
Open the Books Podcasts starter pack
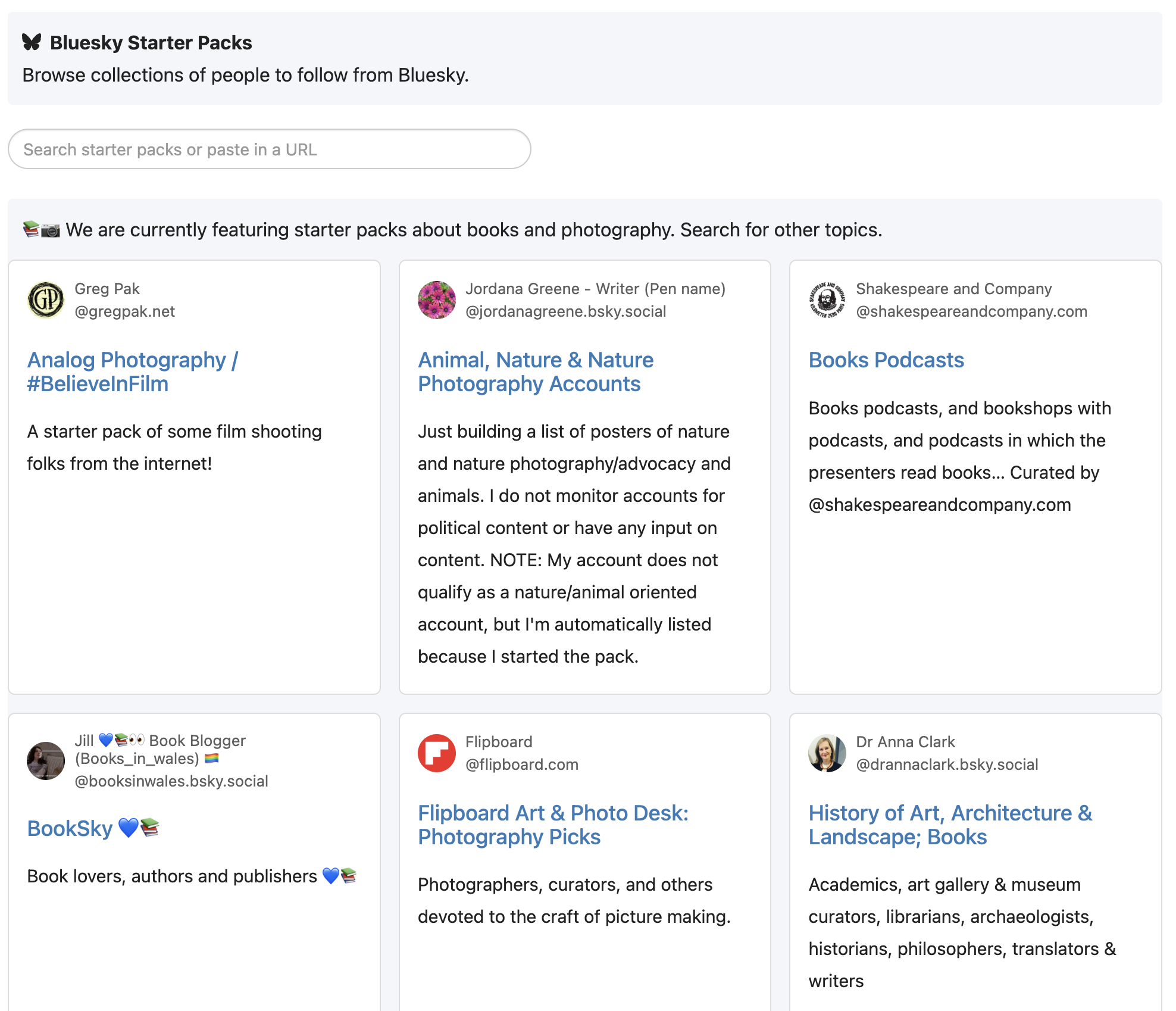pyautogui.click(x=886, y=360)
